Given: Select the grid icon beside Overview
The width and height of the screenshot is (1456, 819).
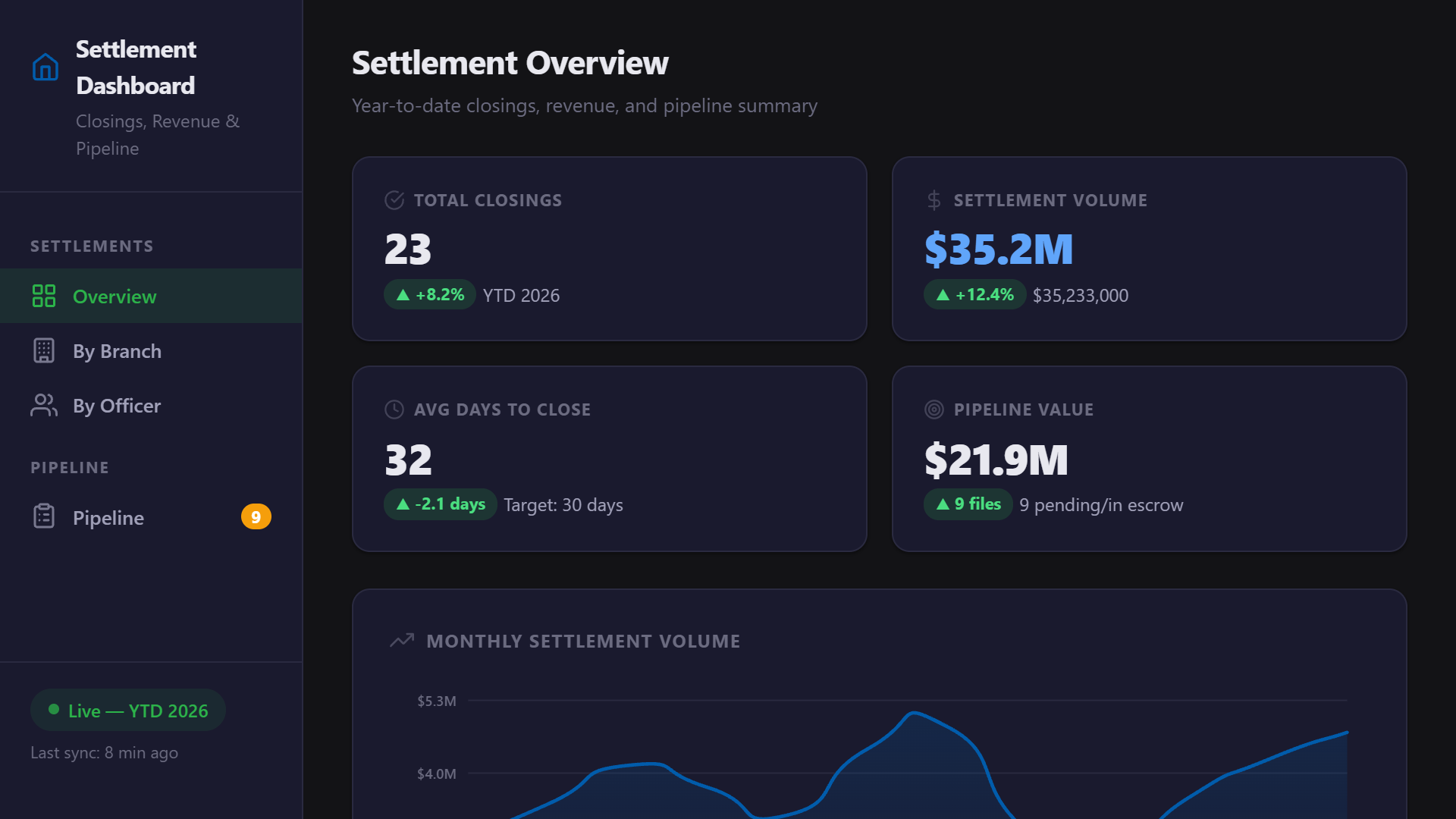Looking at the screenshot, I should click(43, 297).
